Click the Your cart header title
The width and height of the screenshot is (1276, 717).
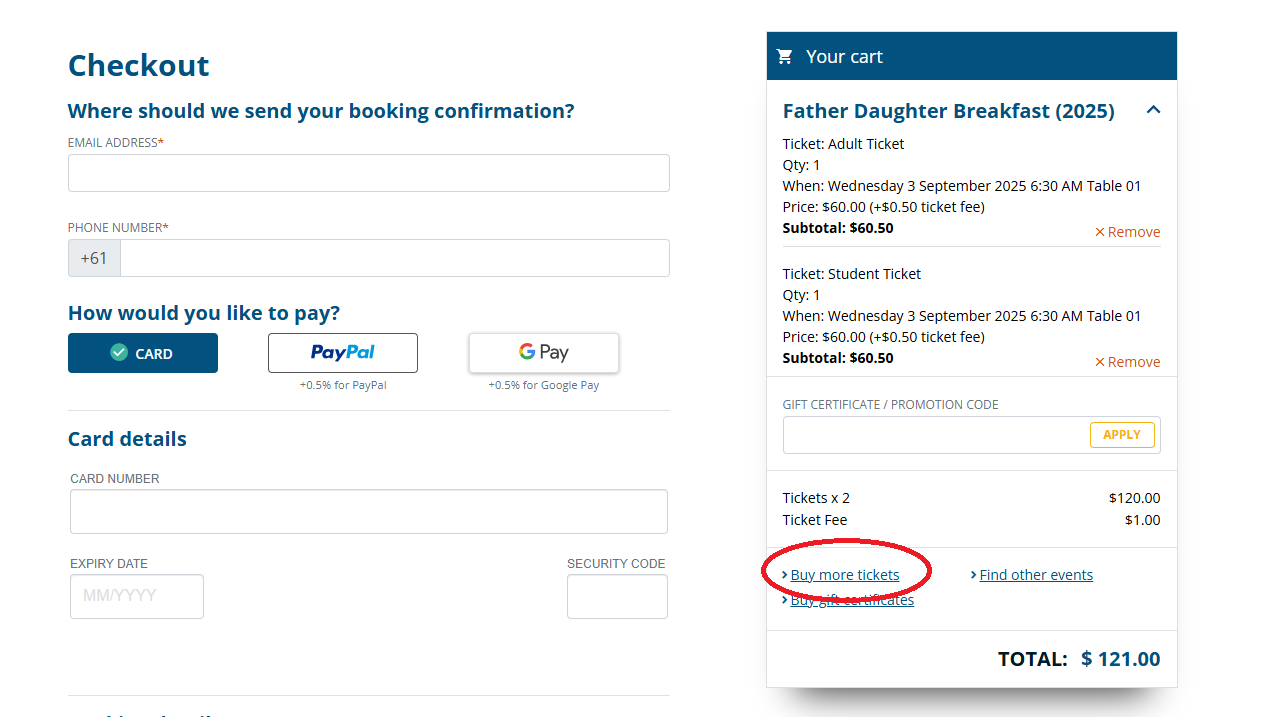844,57
